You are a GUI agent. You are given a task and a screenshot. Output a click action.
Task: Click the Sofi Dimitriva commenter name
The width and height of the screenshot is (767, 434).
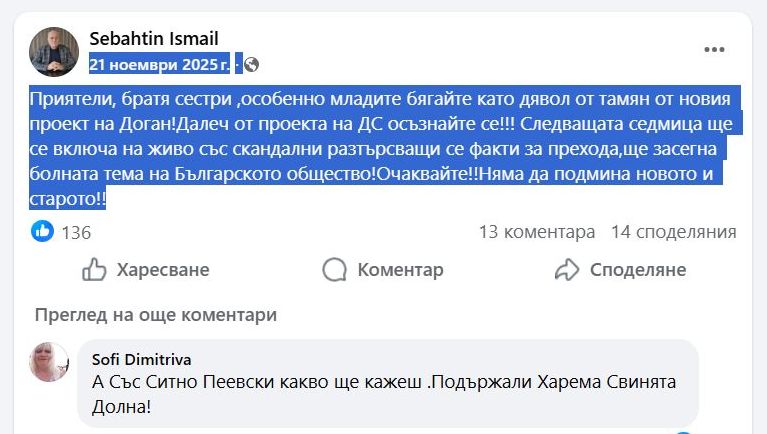click(141, 359)
